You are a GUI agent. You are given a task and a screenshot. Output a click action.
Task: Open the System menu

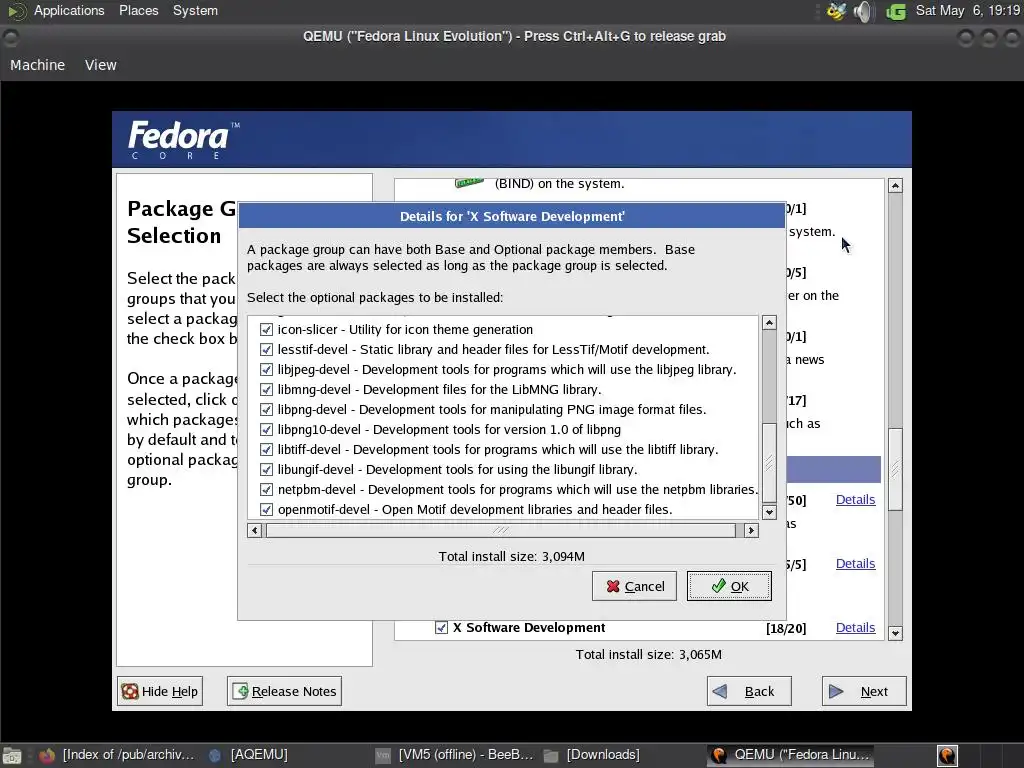tap(195, 10)
